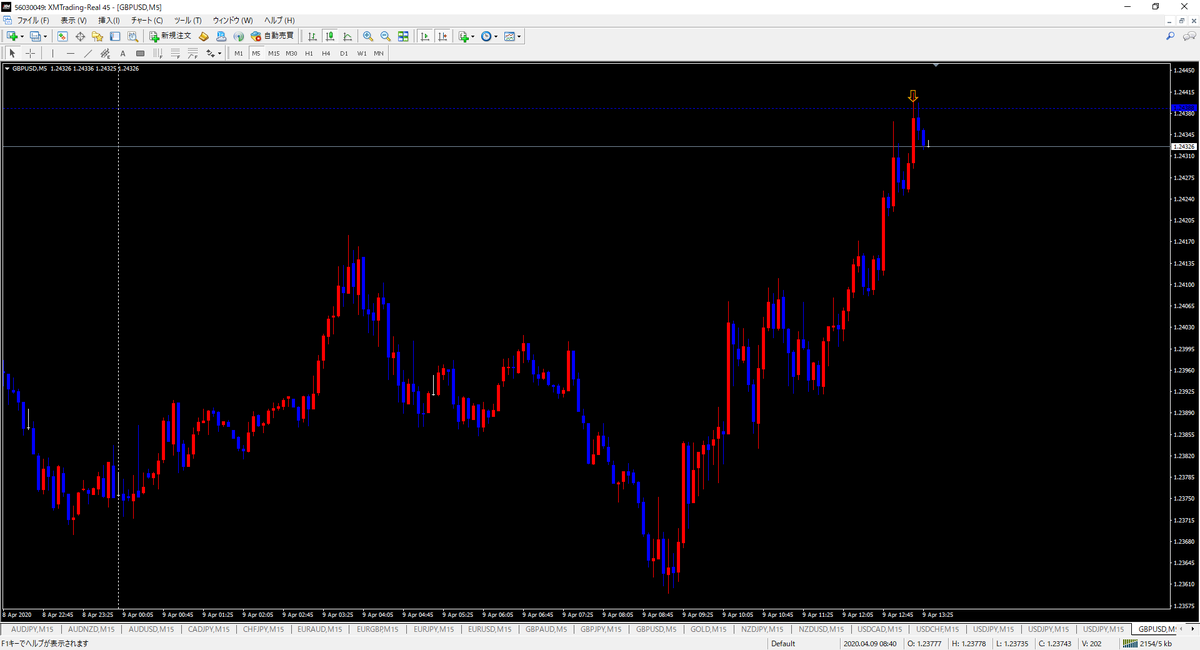1200x650 pixels.
Task: Switch timeframe to M30
Action: [x=291, y=53]
